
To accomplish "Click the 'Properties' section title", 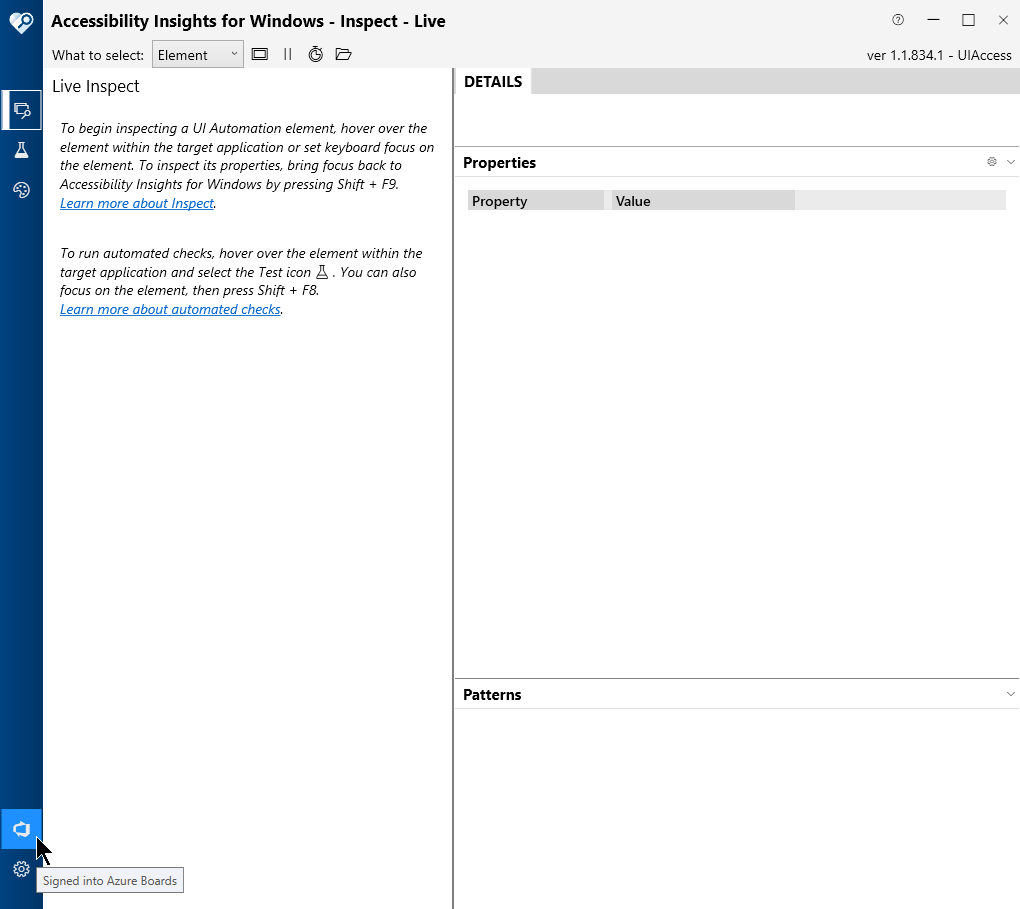I will 499,163.
